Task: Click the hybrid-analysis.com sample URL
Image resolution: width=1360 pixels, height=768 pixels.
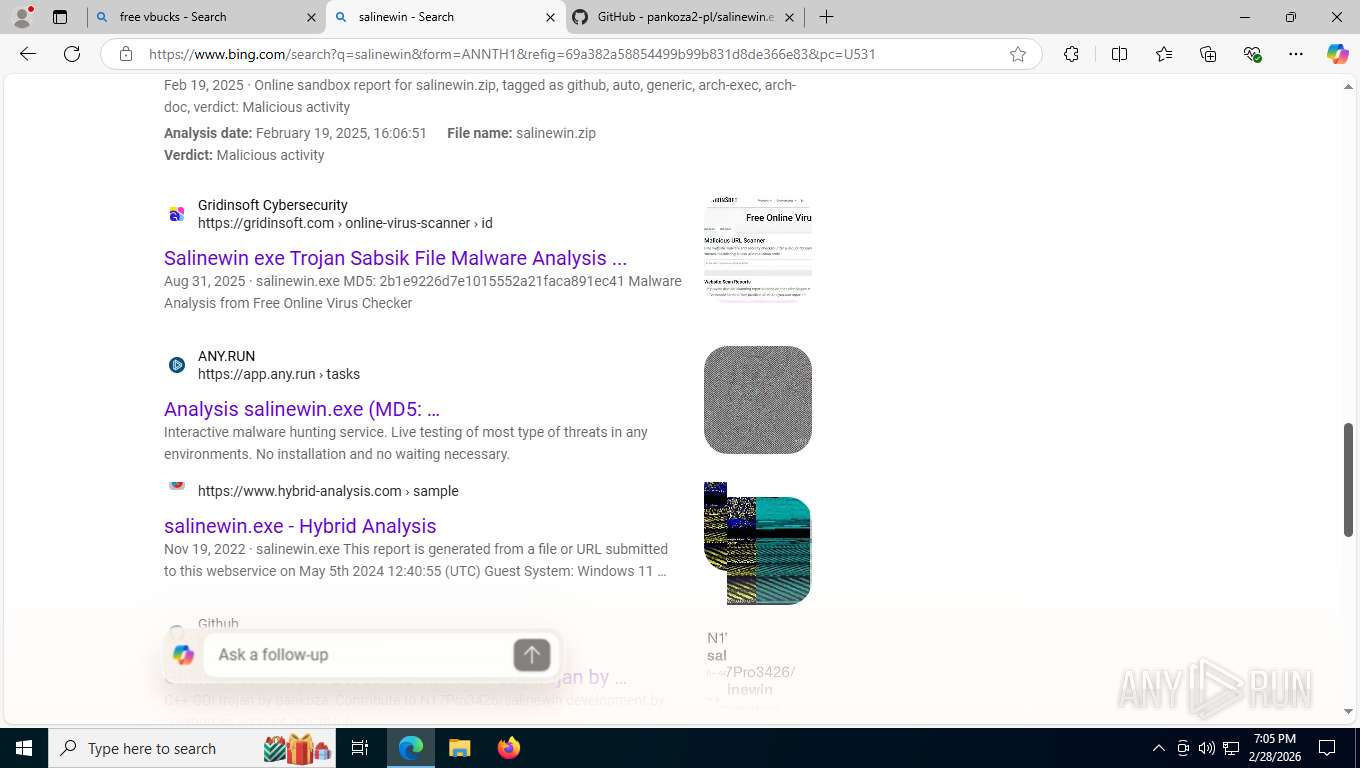Action: [328, 491]
